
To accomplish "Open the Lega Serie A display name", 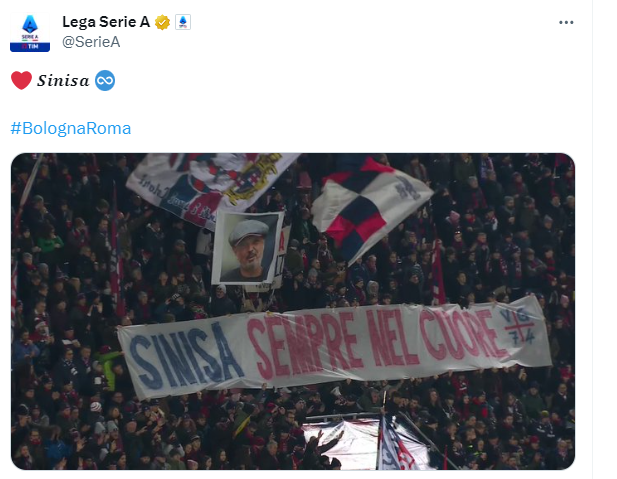I will 106,22.
